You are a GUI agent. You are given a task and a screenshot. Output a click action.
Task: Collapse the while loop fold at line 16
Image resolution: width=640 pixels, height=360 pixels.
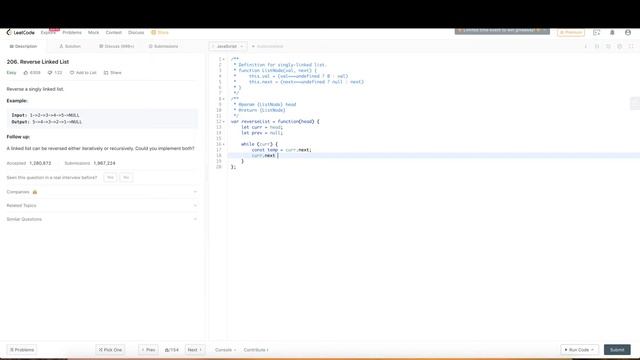pos(224,144)
